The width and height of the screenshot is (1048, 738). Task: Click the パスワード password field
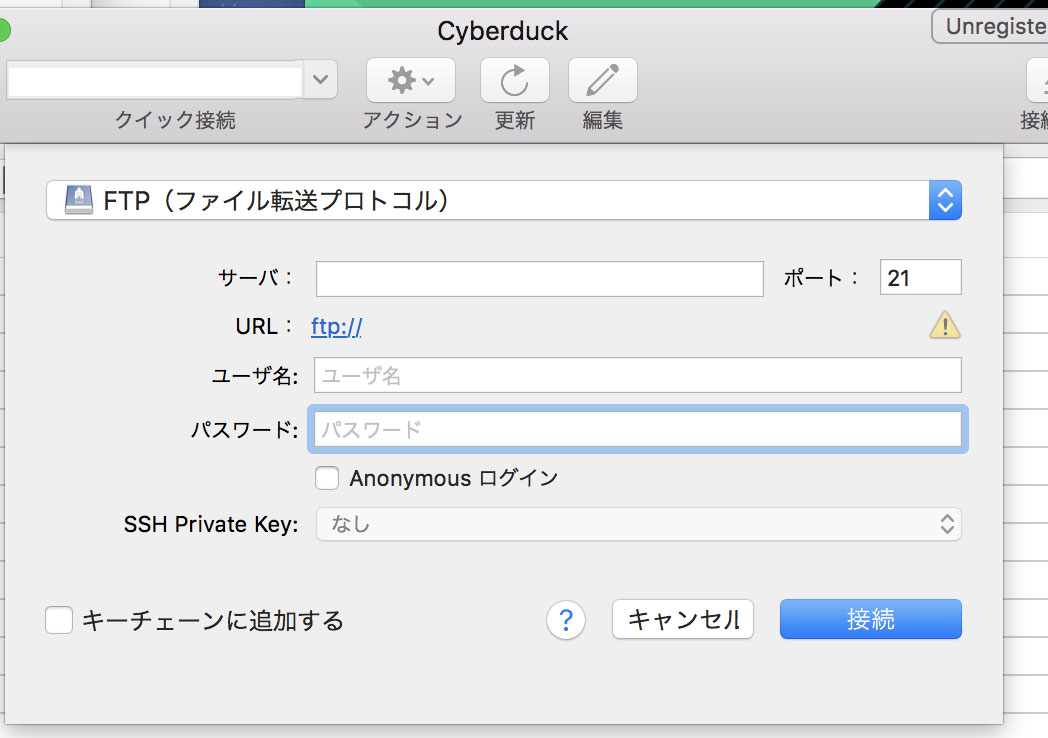tap(638, 428)
